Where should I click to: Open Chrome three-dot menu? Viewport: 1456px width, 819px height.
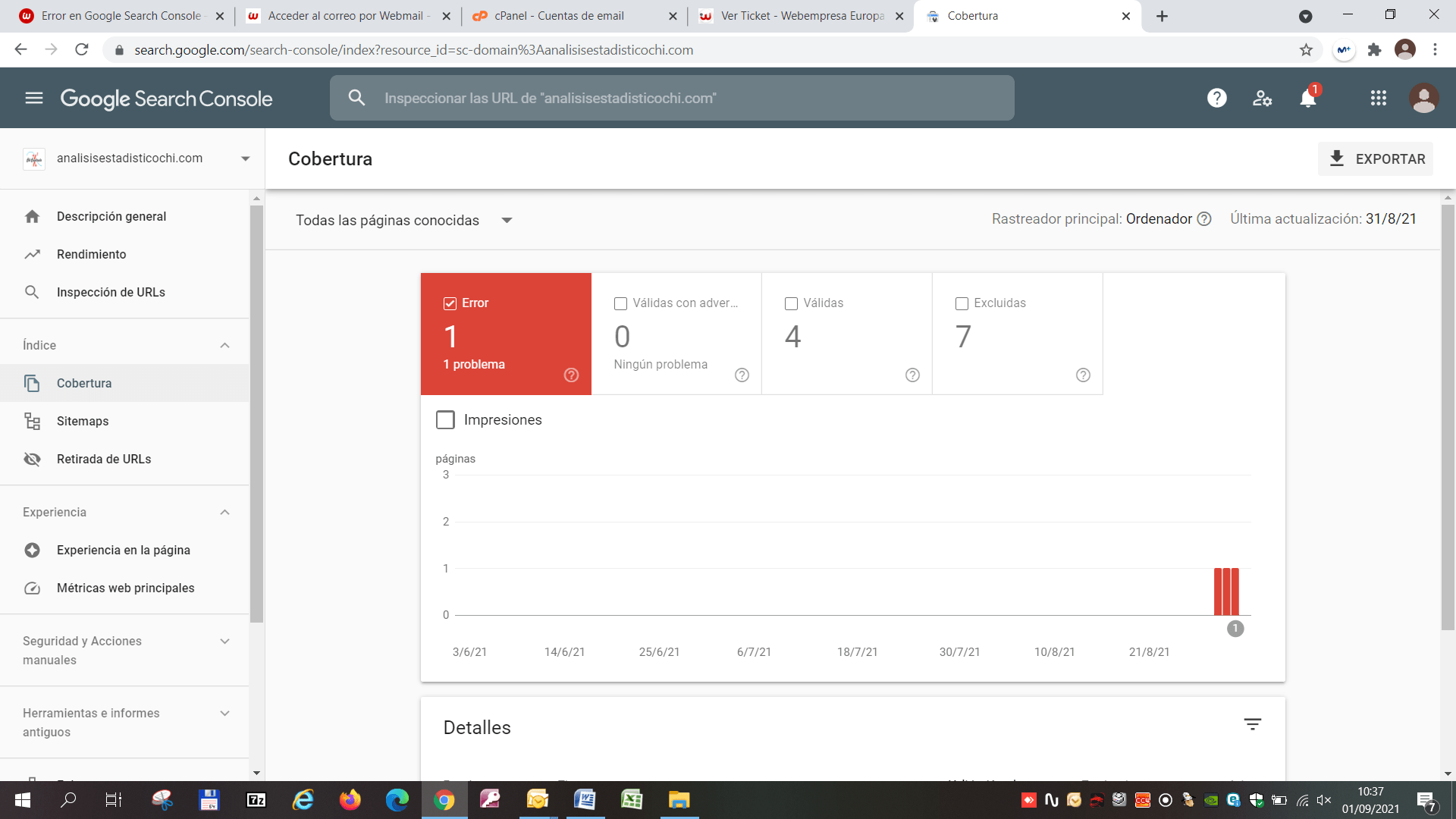pos(1435,50)
